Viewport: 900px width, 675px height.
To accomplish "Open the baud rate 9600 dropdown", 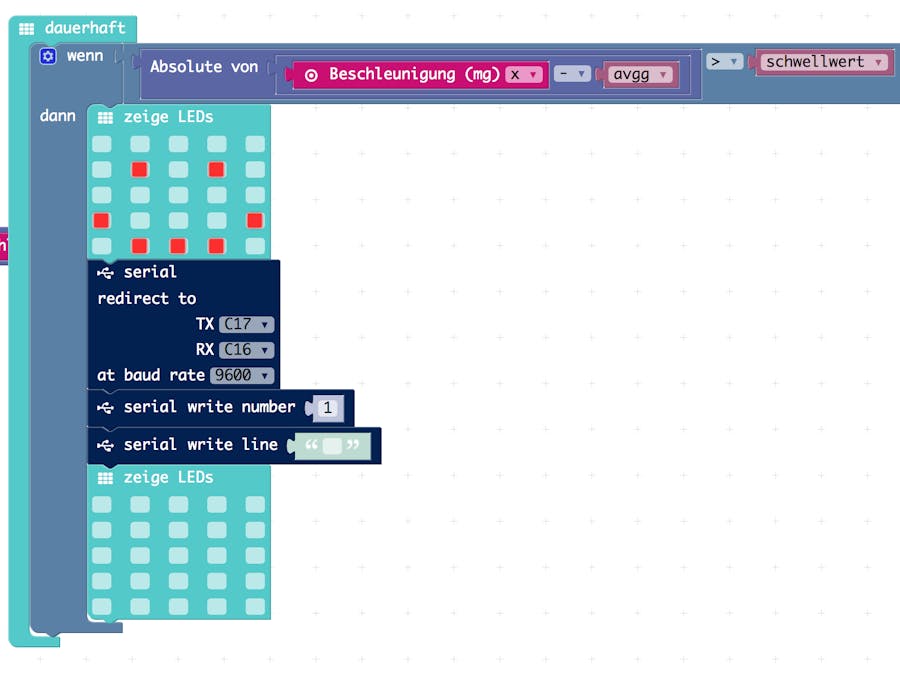I will click(x=242, y=375).
